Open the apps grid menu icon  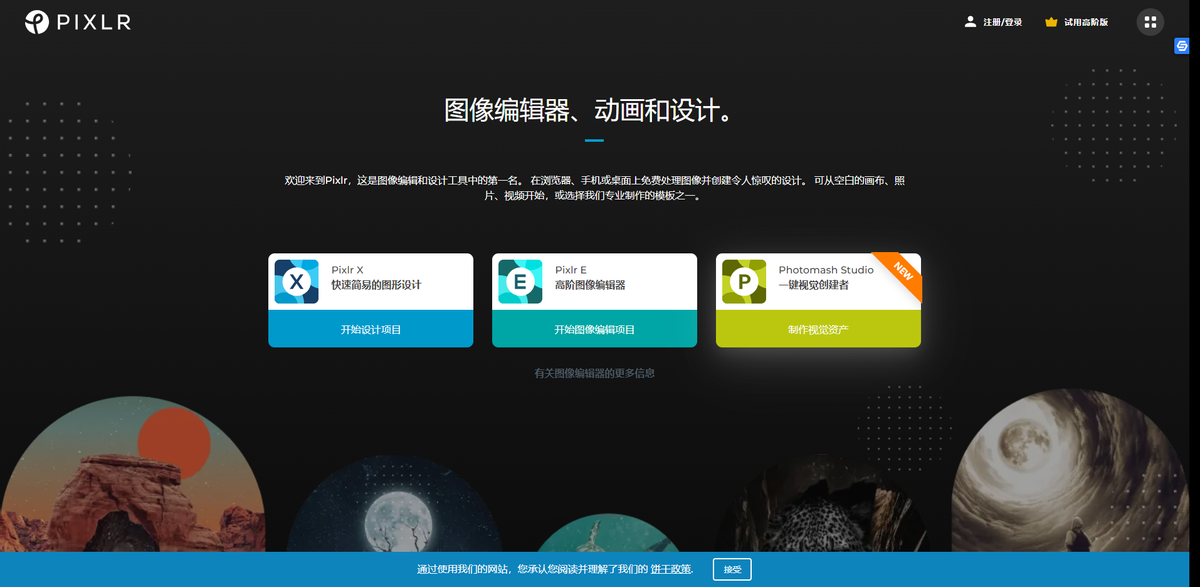[1150, 22]
